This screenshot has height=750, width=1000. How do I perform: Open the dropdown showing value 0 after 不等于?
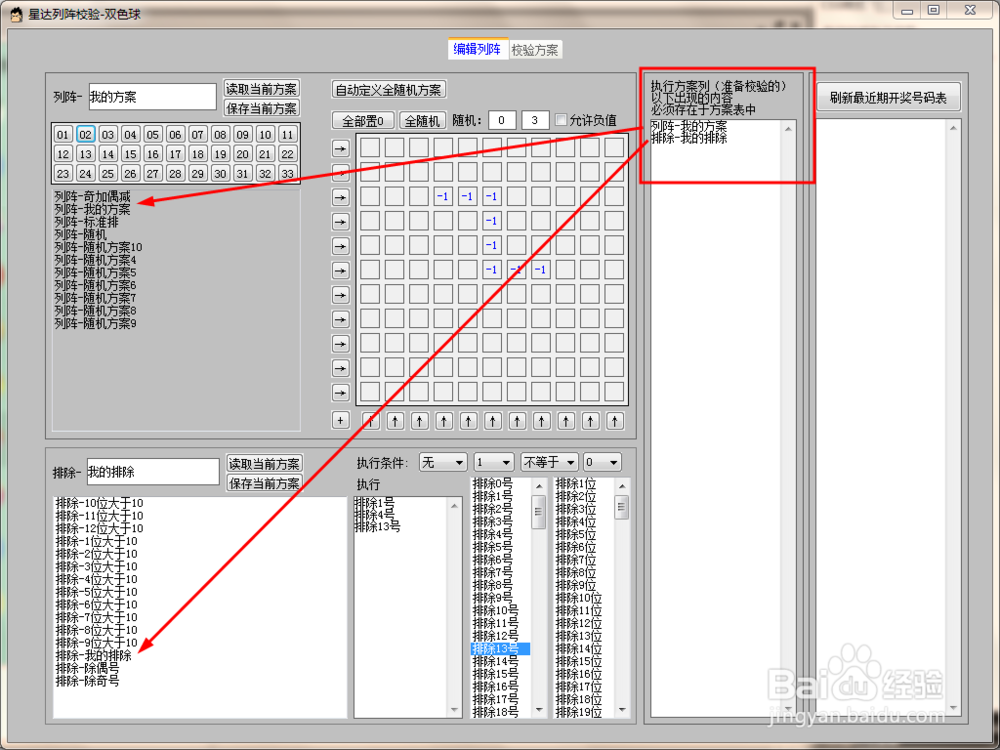(602, 462)
